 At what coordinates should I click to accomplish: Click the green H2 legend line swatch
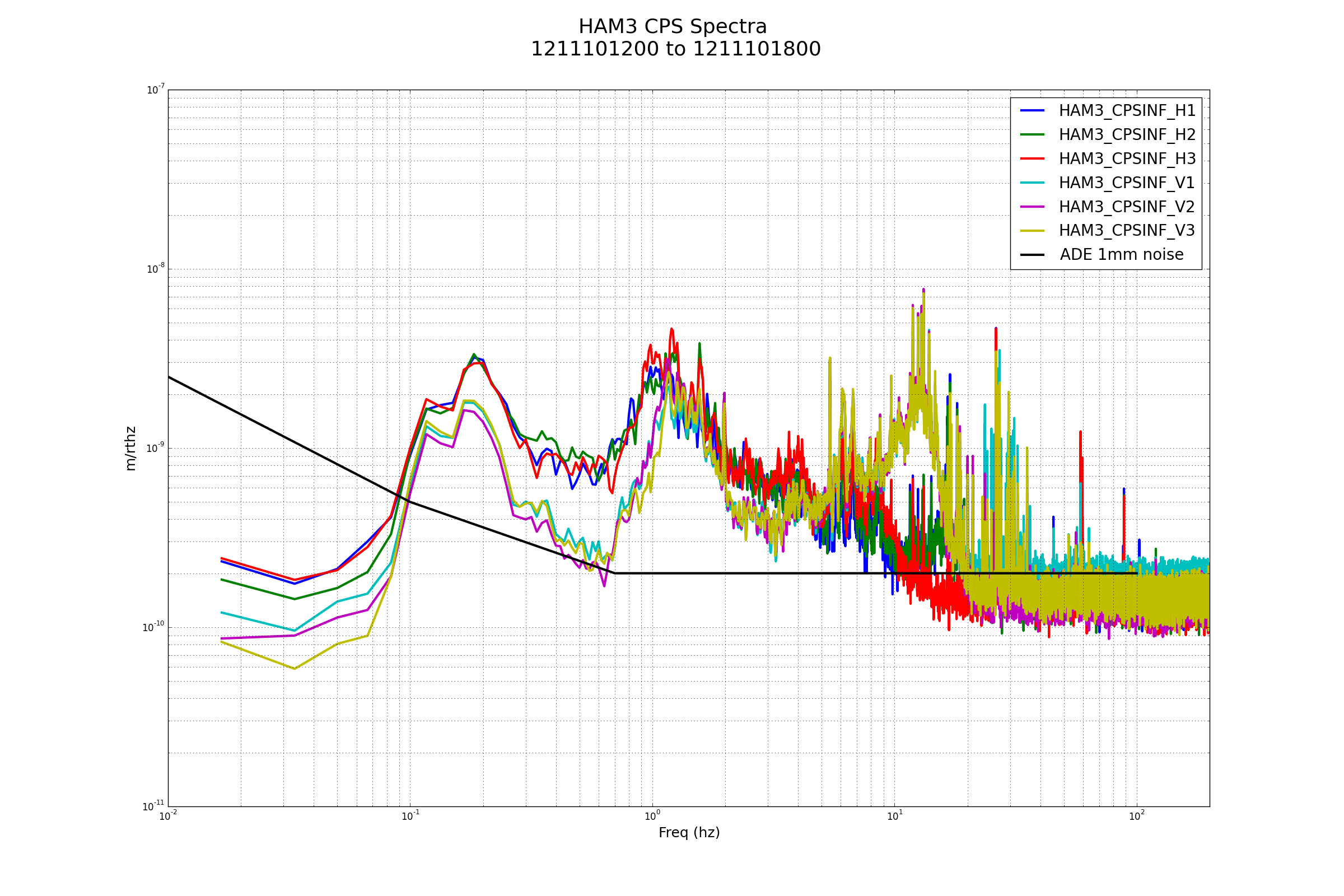tap(1032, 134)
